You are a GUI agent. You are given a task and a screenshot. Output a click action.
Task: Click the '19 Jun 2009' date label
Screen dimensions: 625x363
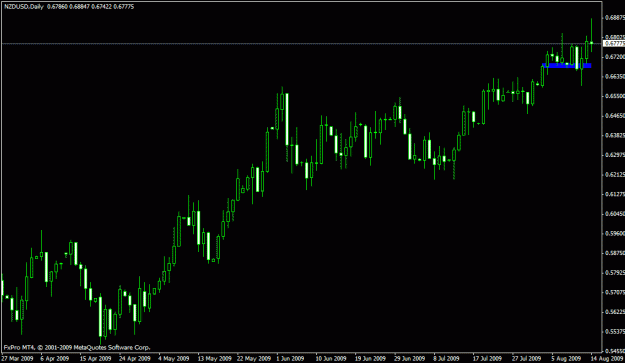tap(370, 358)
